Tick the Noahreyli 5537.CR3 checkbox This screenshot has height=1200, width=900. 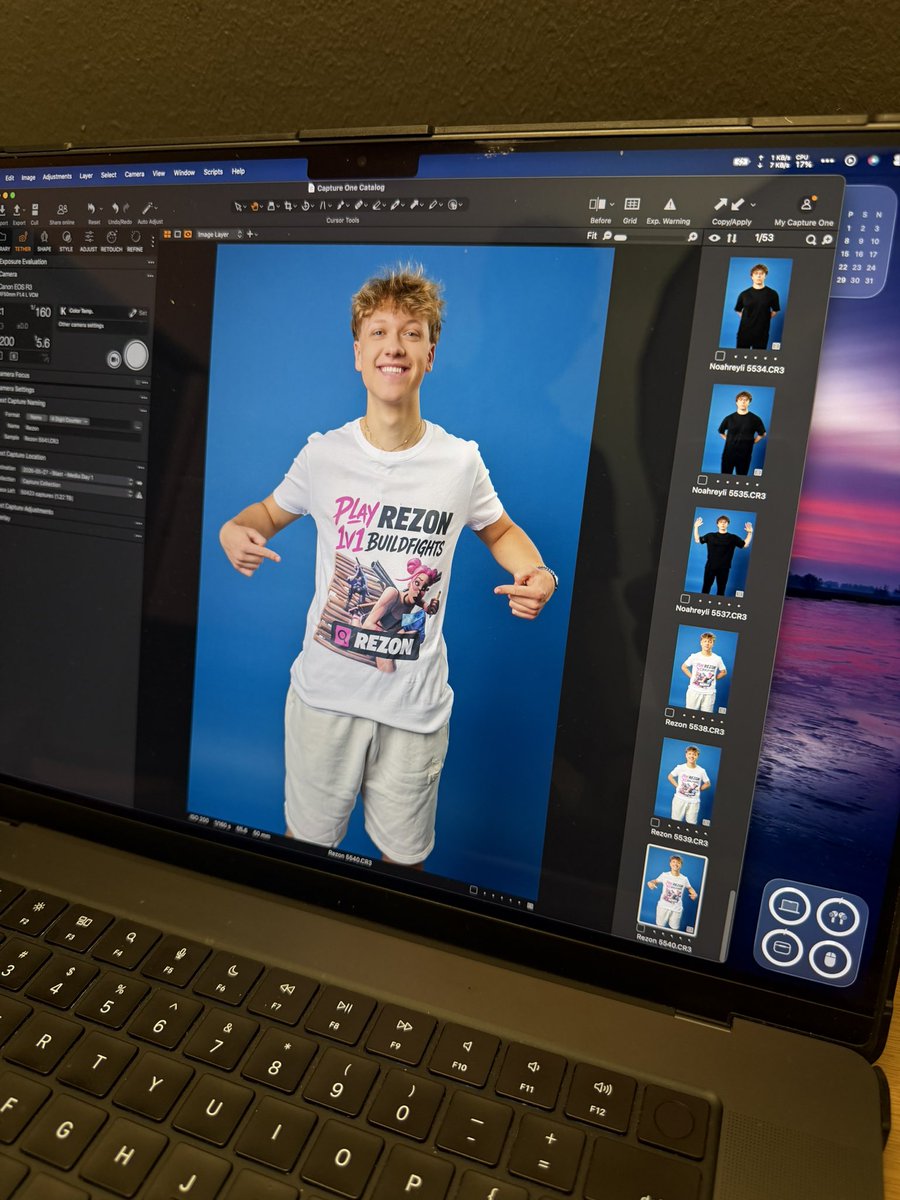point(685,598)
